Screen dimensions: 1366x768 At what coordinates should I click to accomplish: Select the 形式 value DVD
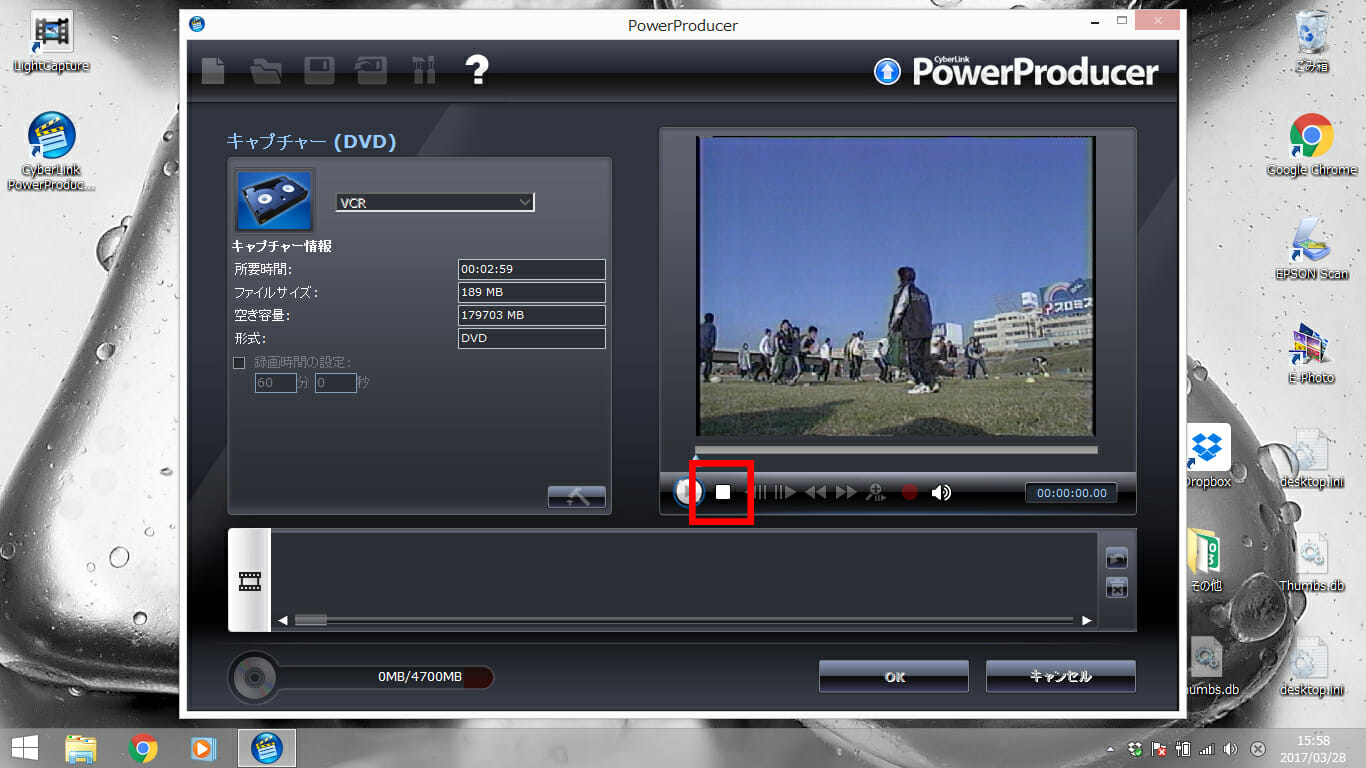pos(532,339)
